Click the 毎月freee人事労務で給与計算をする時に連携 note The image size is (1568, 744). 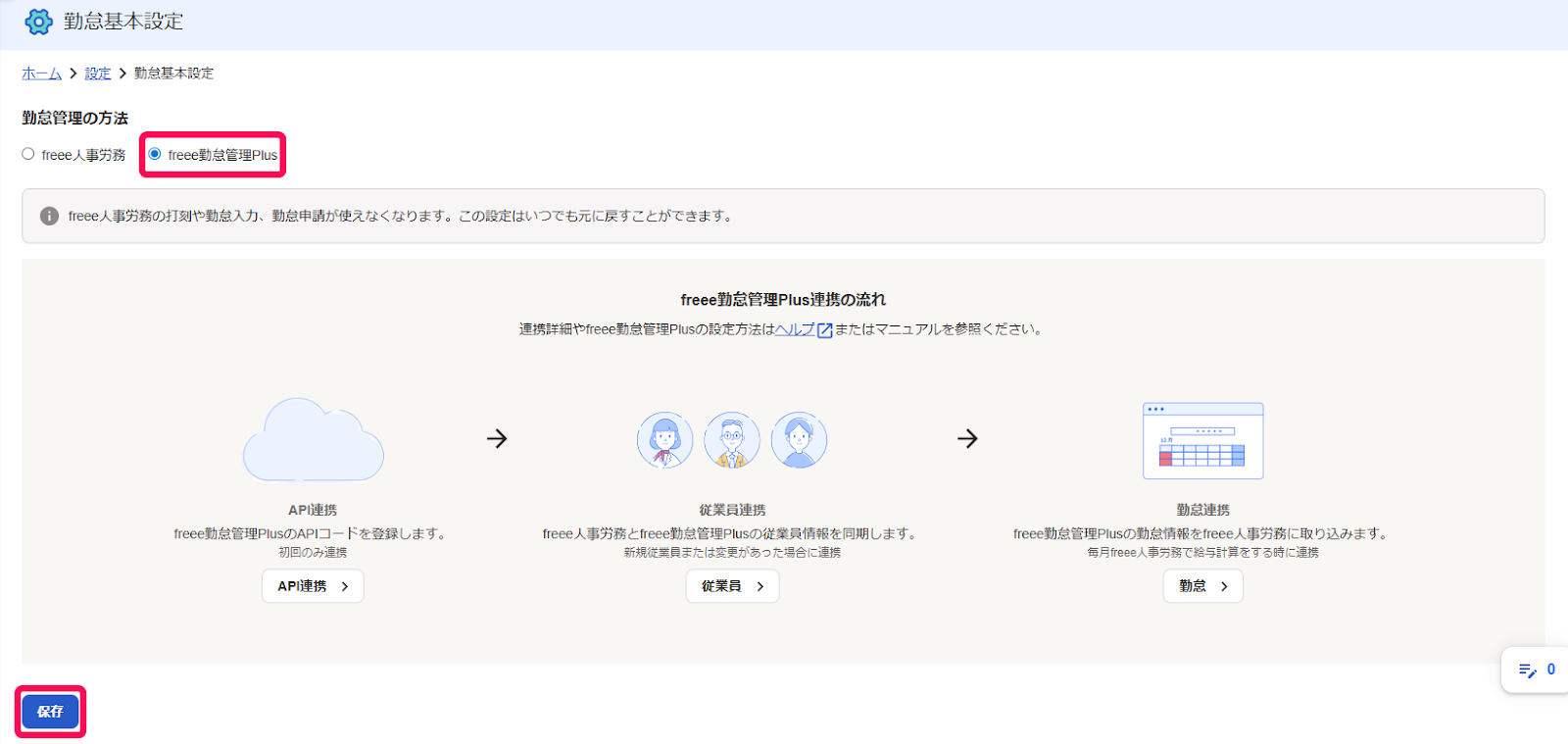(x=1202, y=553)
